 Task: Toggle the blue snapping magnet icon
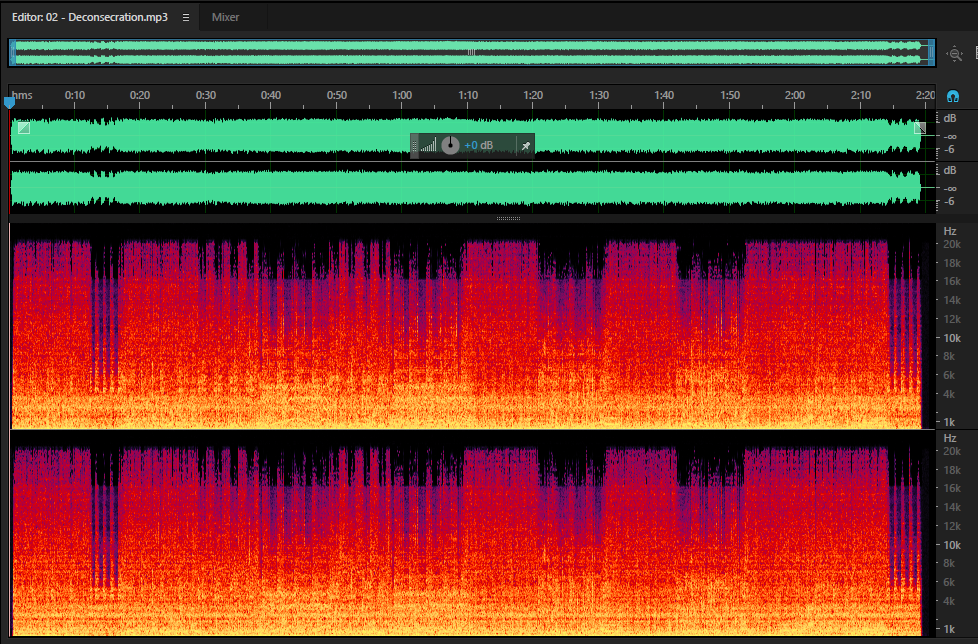952,96
